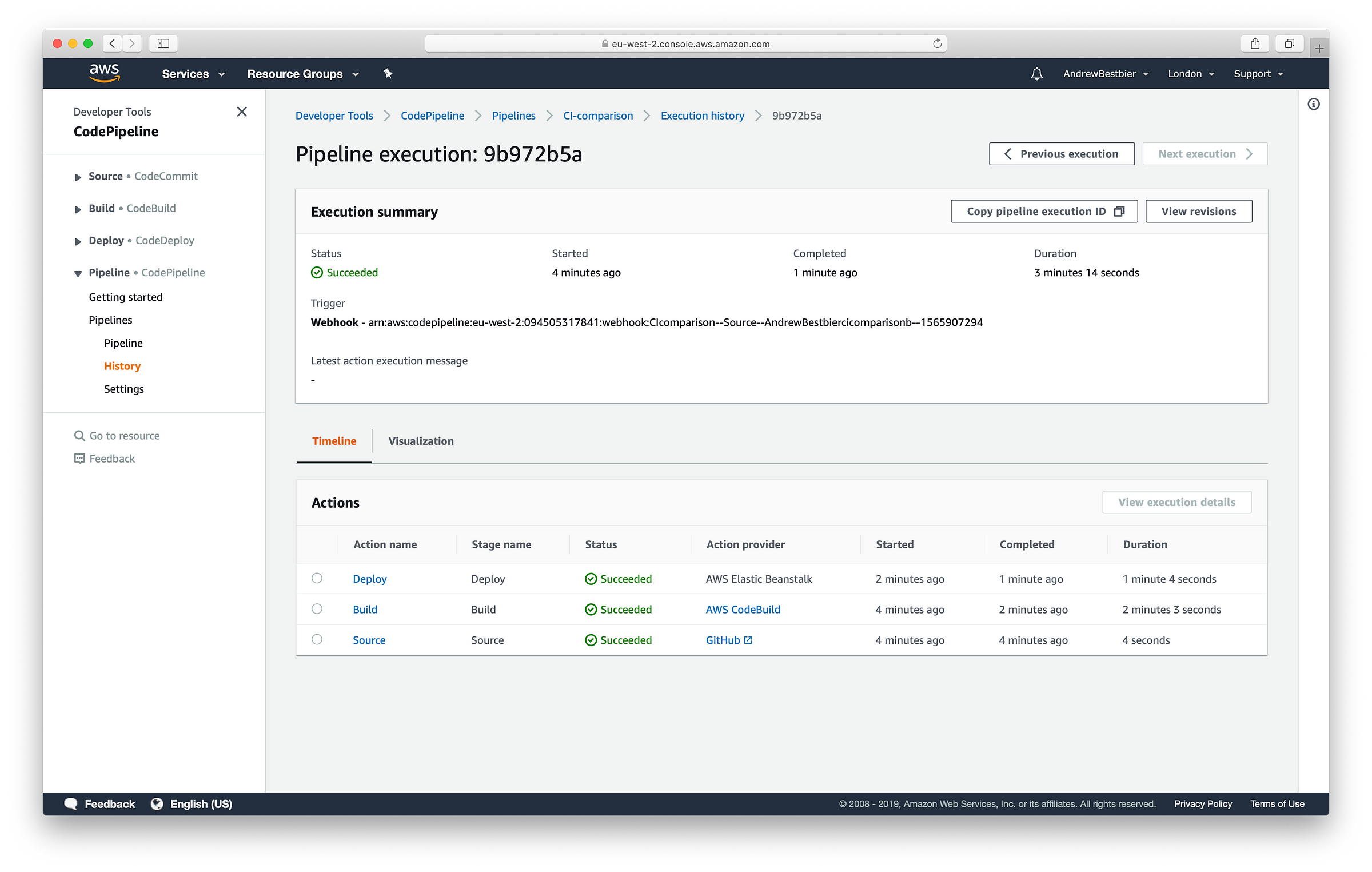Screen dimensions: 1372x872
Task: Click Copy pipeline execution ID
Action: (1044, 211)
